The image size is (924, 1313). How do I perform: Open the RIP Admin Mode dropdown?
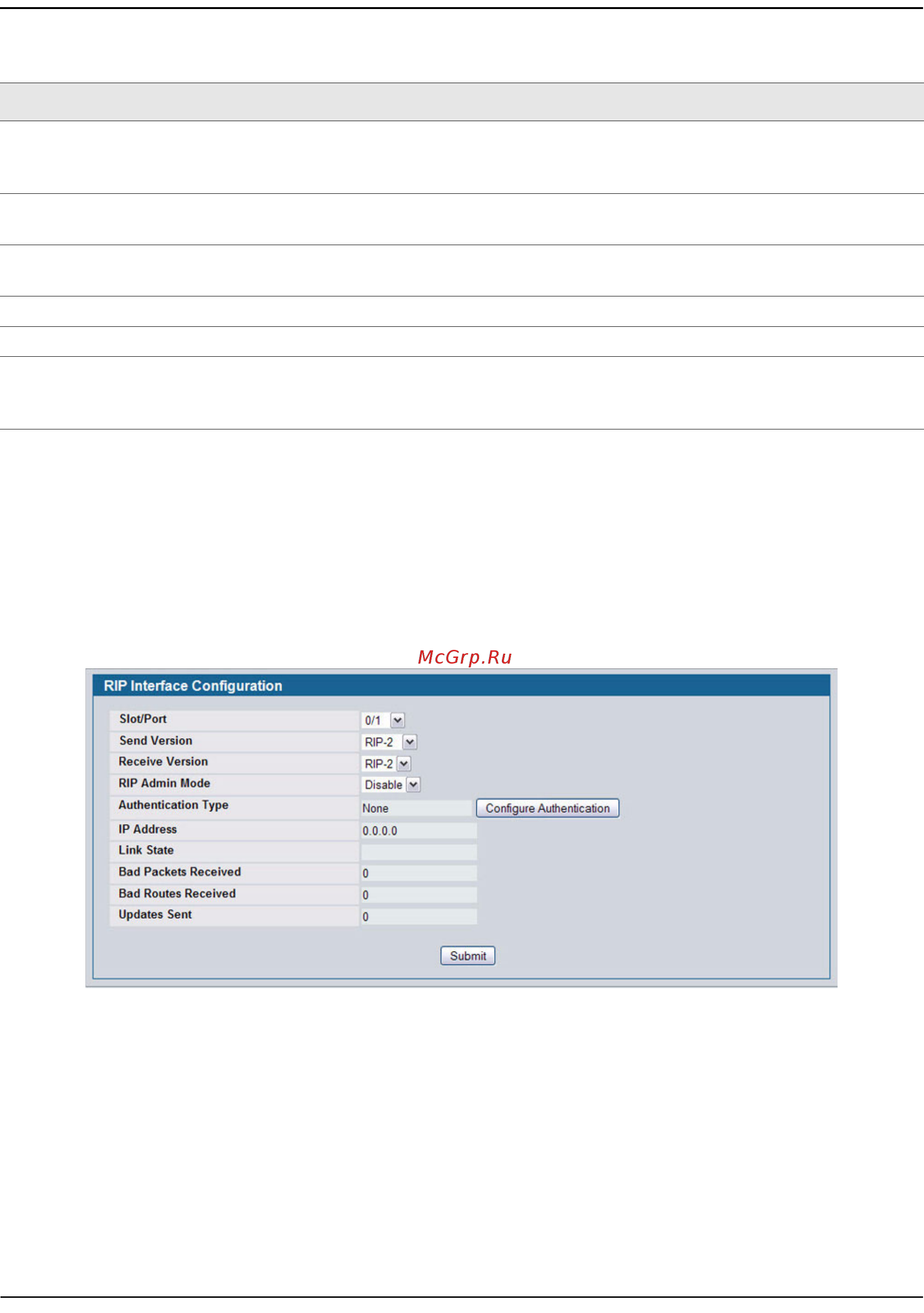point(391,785)
